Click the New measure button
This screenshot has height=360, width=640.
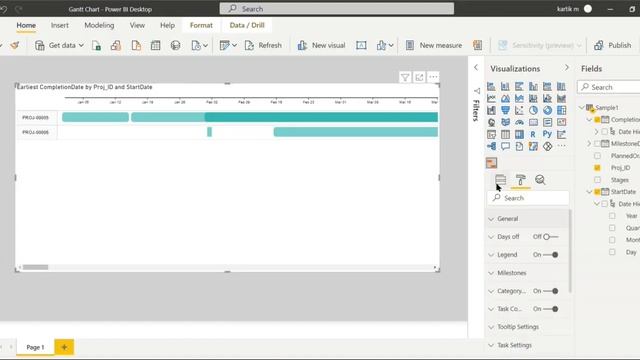tap(434, 45)
